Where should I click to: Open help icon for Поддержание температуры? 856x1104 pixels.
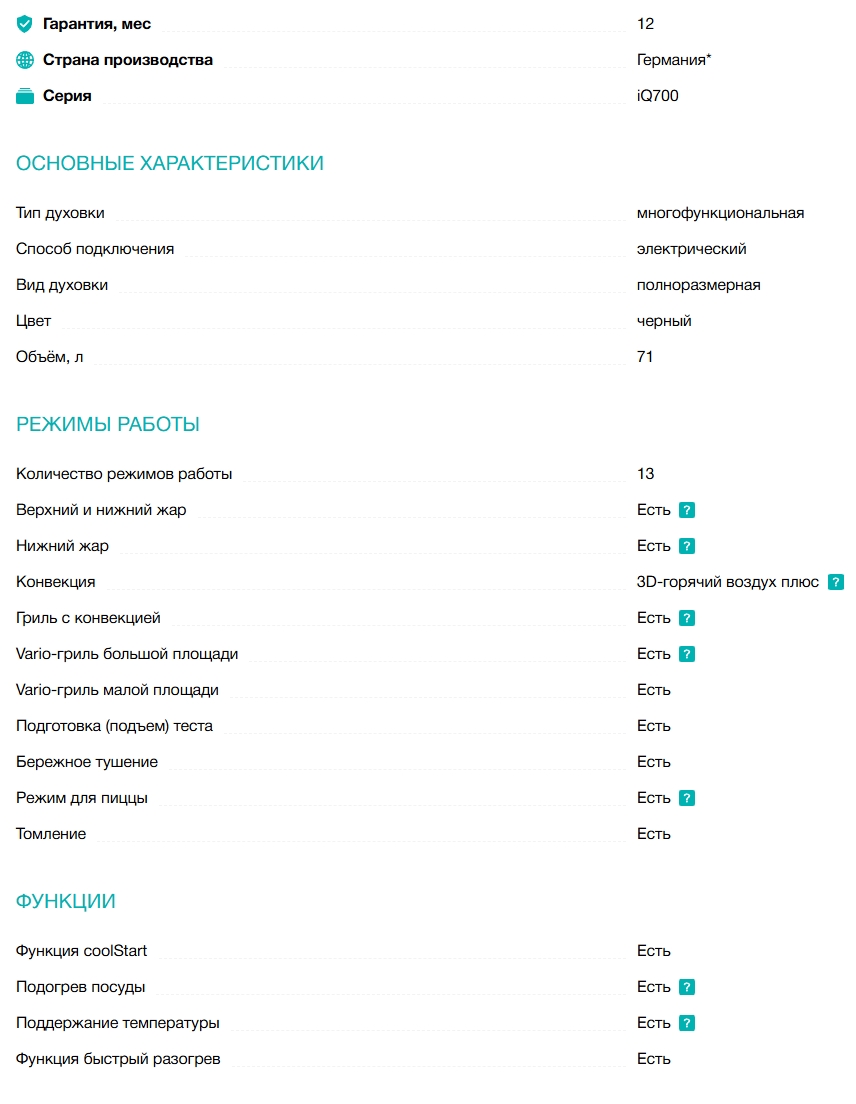coord(687,1023)
